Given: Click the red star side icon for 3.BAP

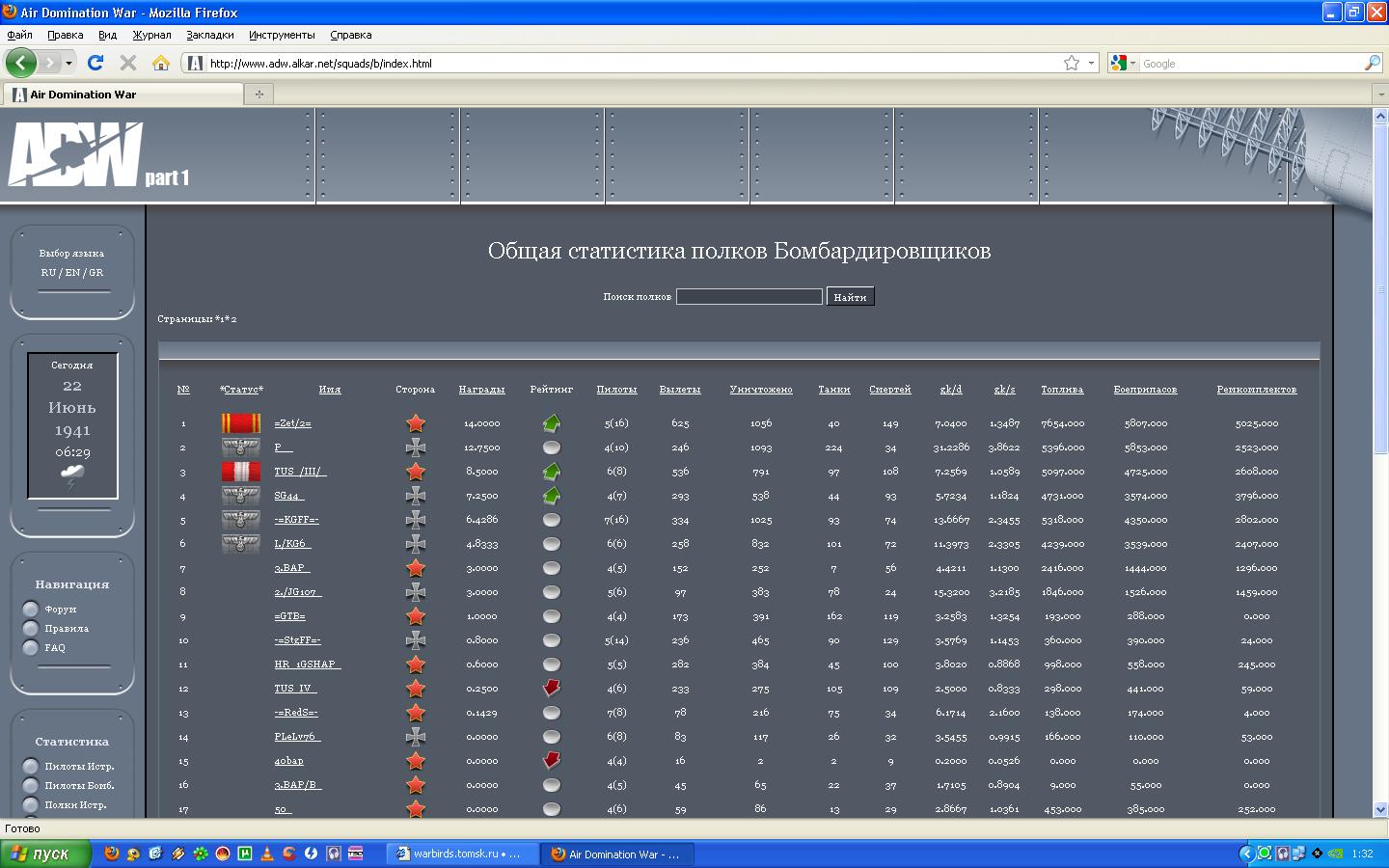Looking at the screenshot, I should [416, 568].
